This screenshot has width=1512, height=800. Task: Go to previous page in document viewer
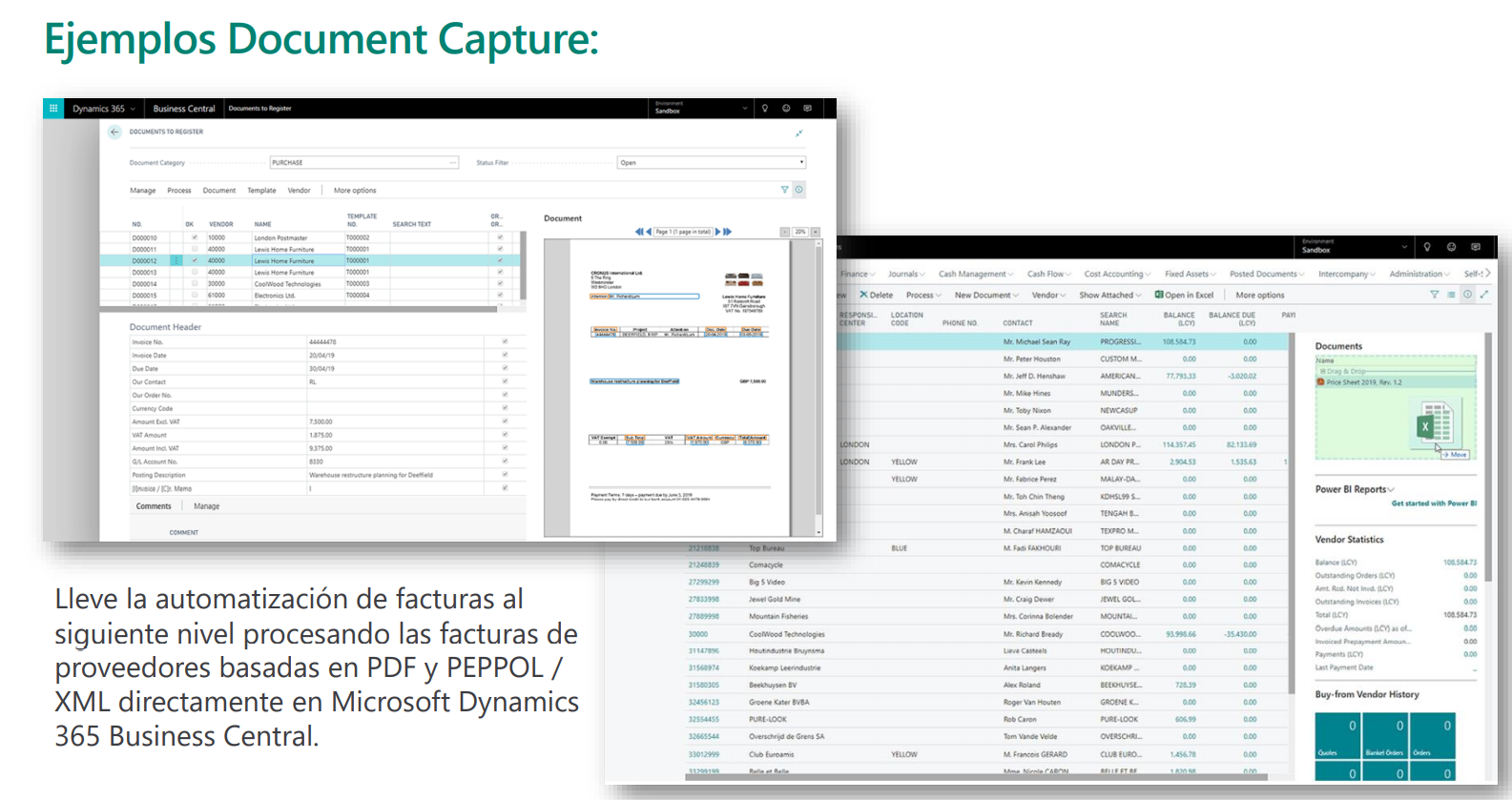point(649,232)
